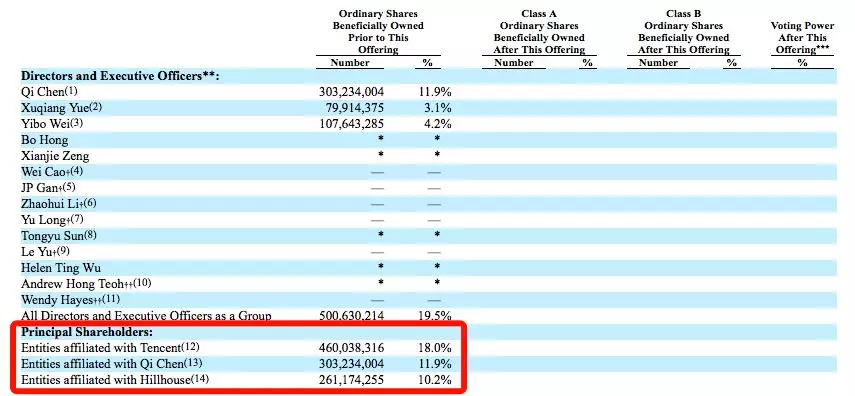The width and height of the screenshot is (855, 396).
Task: Click the group total 500,630,214 value
Action: (x=351, y=316)
